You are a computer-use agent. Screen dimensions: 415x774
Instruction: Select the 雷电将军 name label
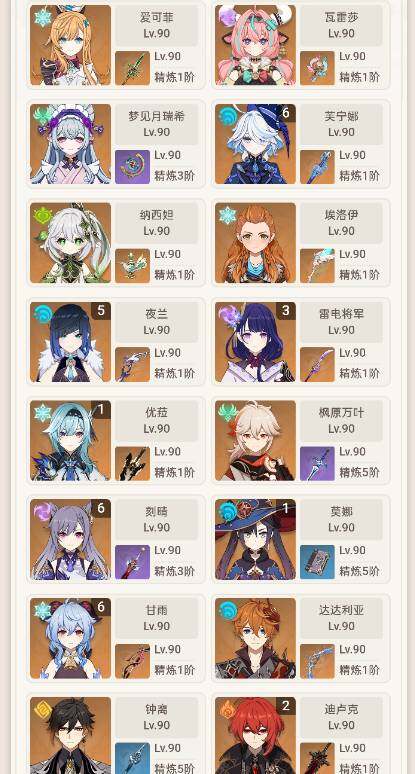pyautogui.click(x=341, y=313)
